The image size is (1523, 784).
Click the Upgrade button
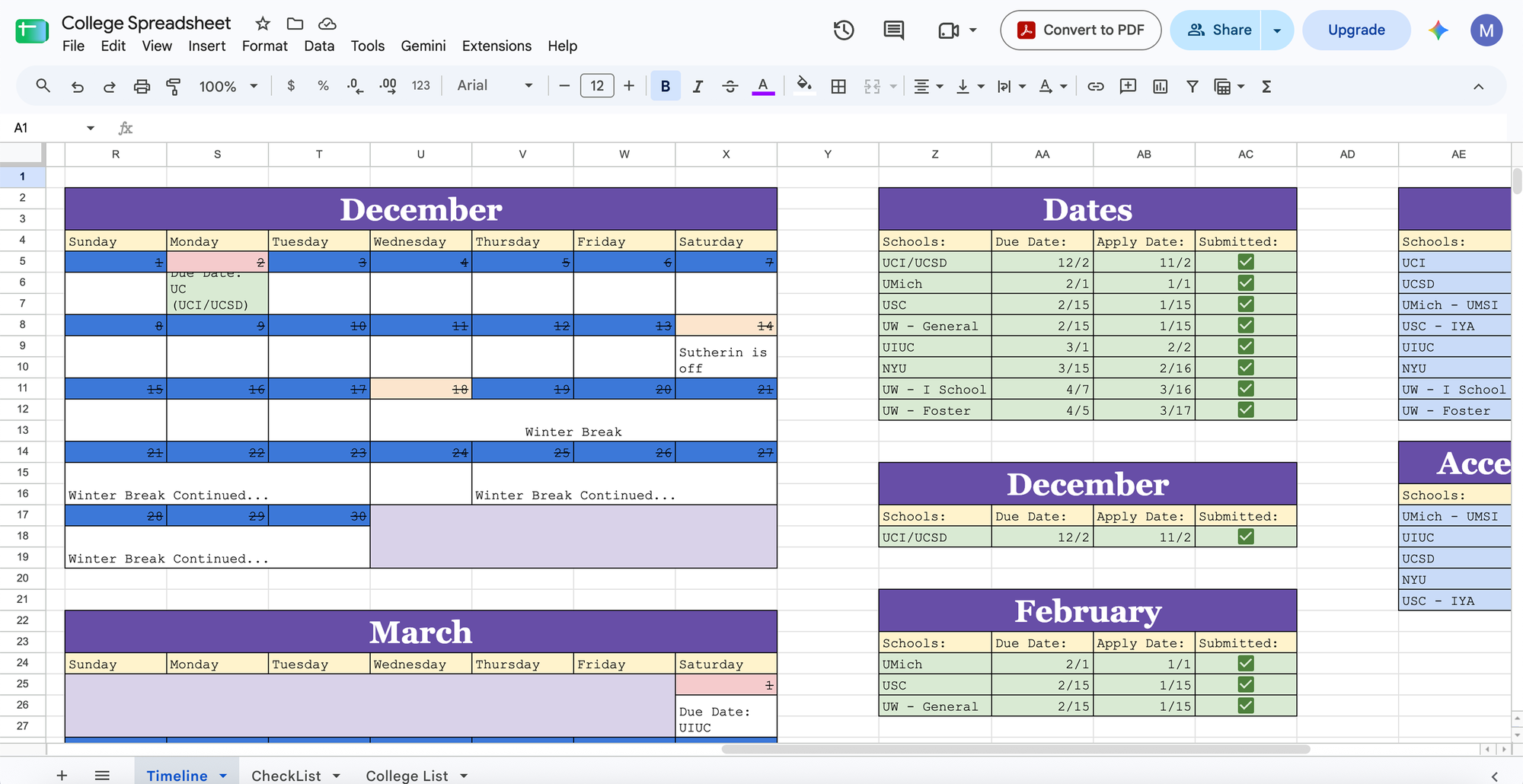(1356, 30)
